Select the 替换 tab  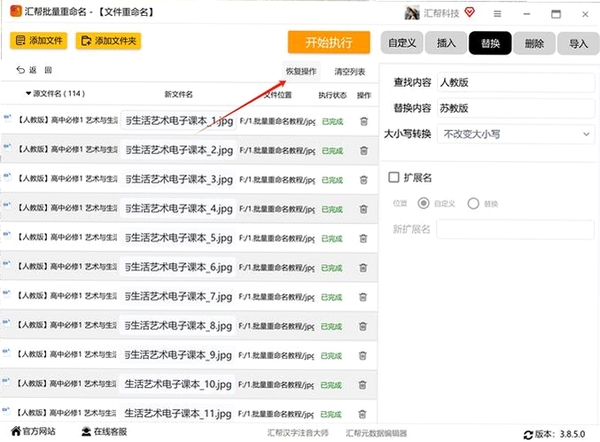(490, 43)
